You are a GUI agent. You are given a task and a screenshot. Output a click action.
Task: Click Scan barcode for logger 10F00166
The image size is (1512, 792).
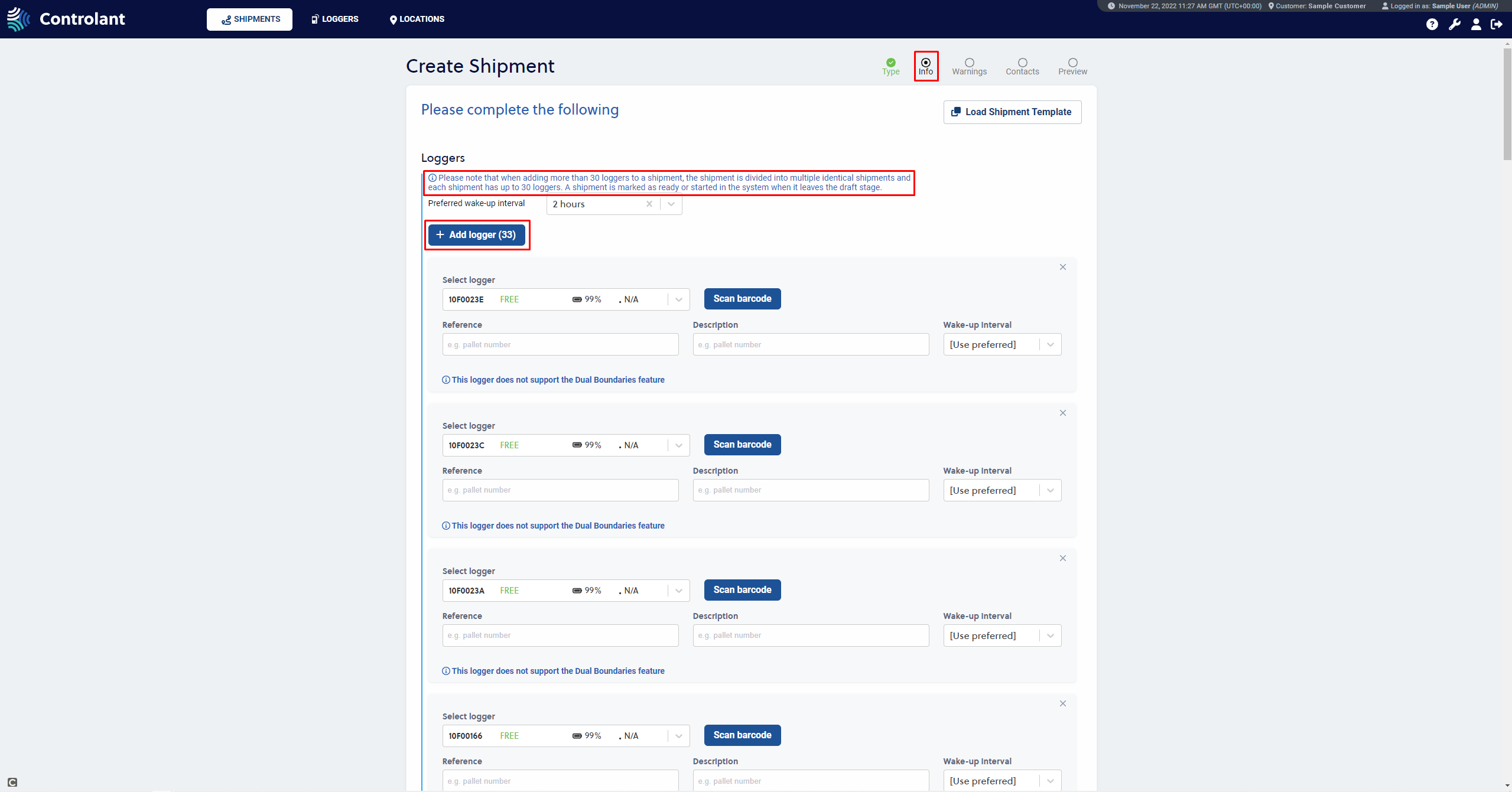742,735
